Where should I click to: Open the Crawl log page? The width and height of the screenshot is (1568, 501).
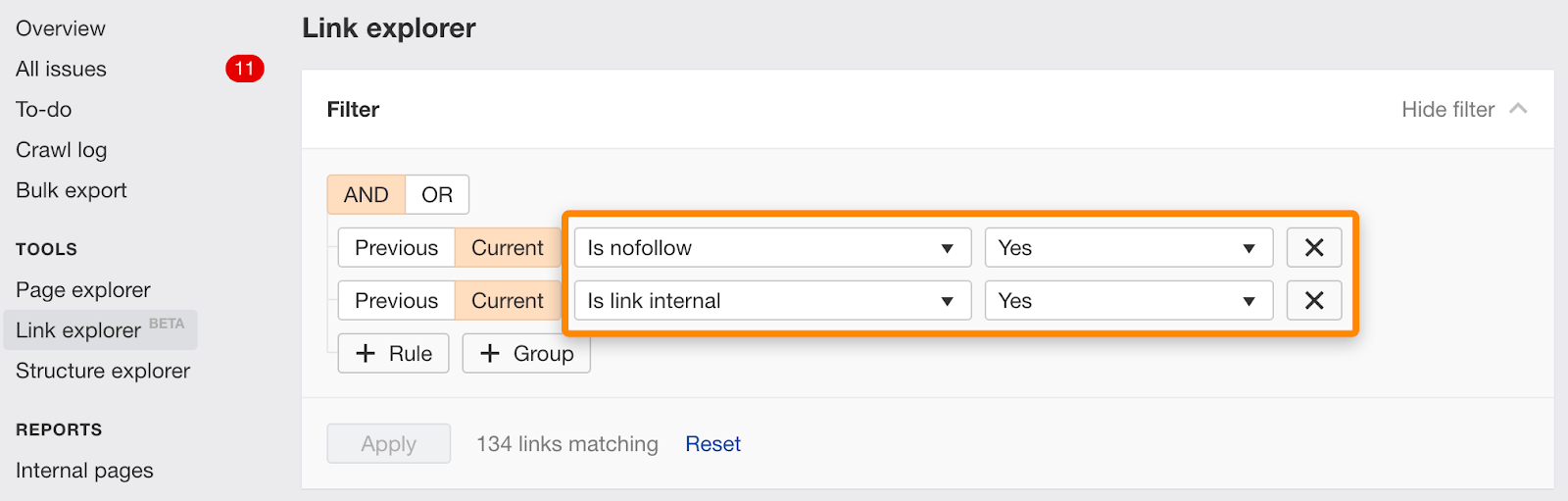point(61,150)
